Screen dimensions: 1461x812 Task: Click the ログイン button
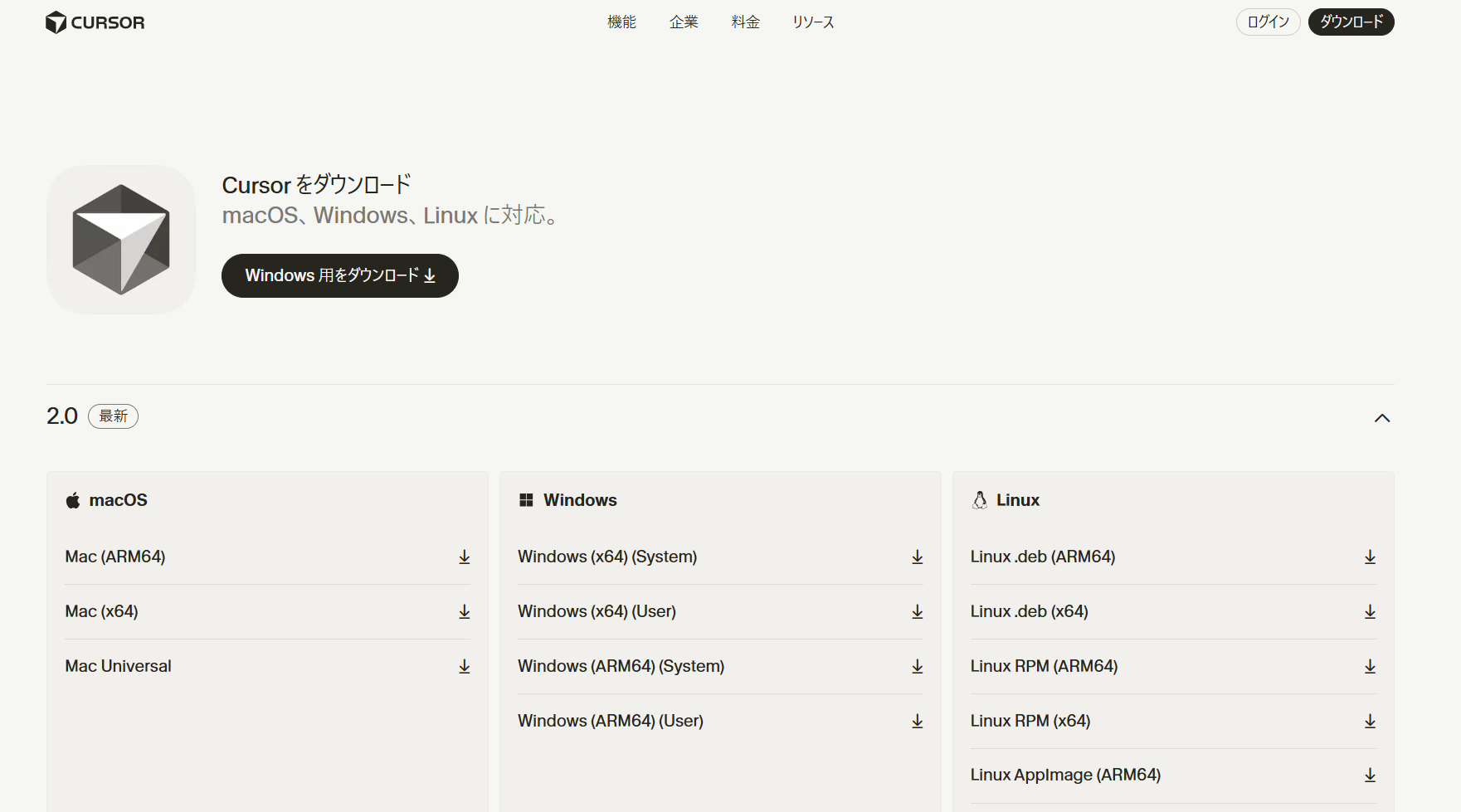point(1267,22)
